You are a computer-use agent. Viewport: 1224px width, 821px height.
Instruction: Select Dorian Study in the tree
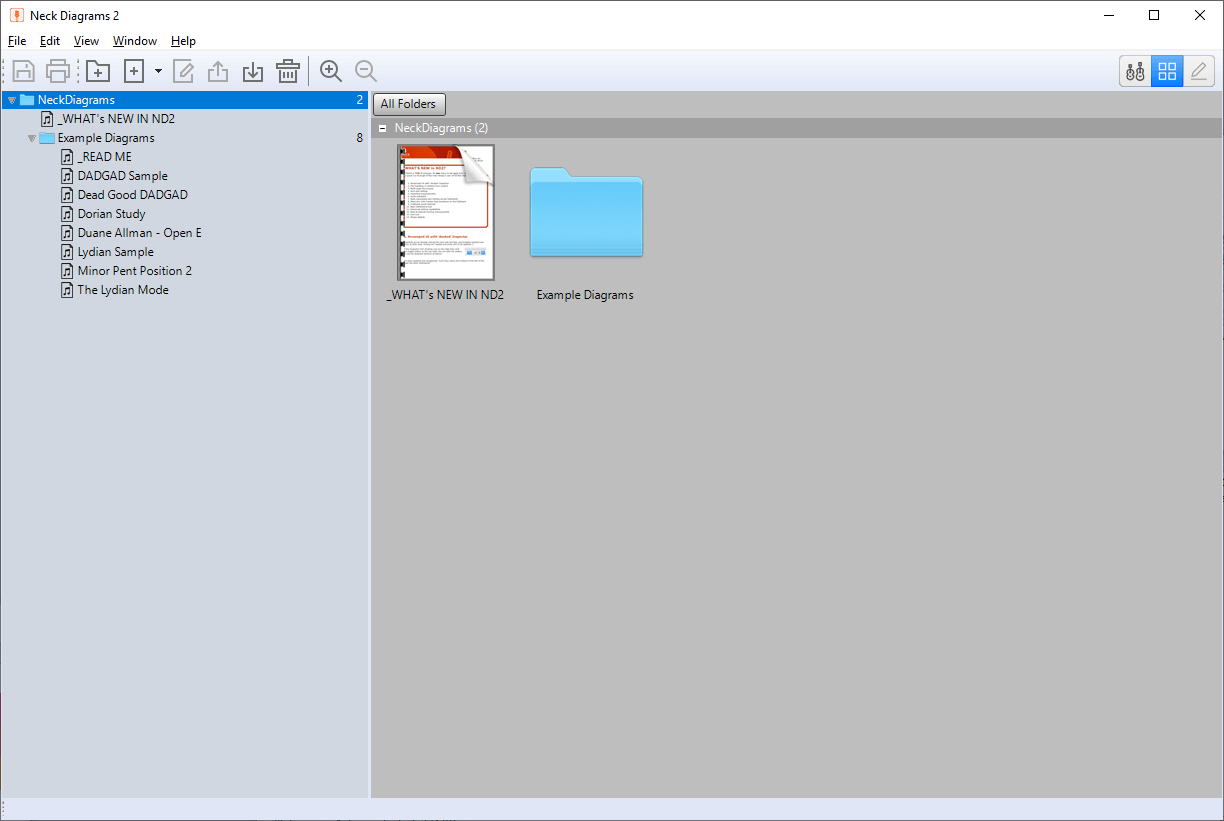(x=111, y=214)
